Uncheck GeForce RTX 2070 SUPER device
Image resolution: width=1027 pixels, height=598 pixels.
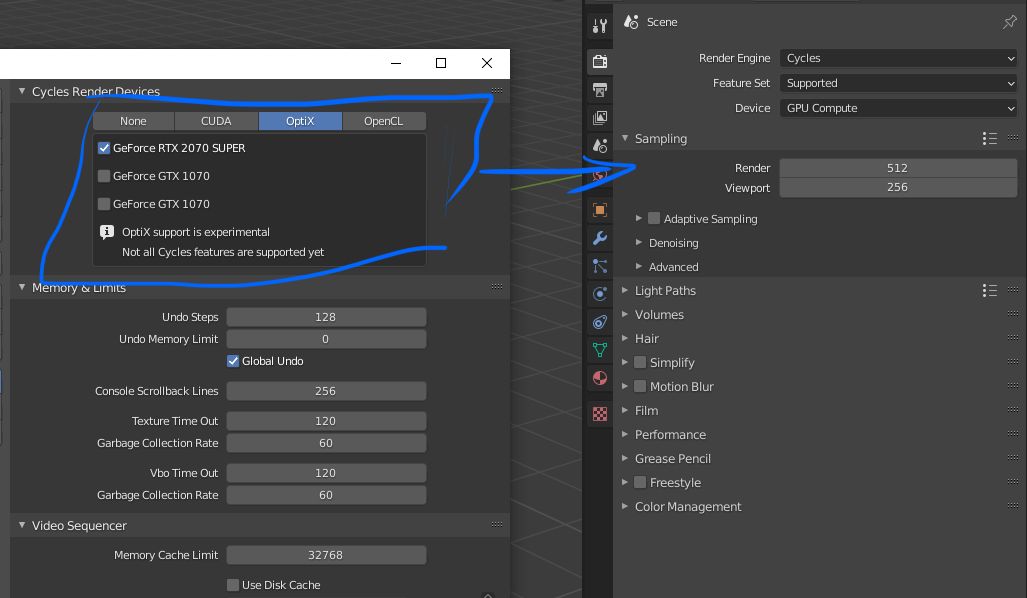[x=103, y=148]
